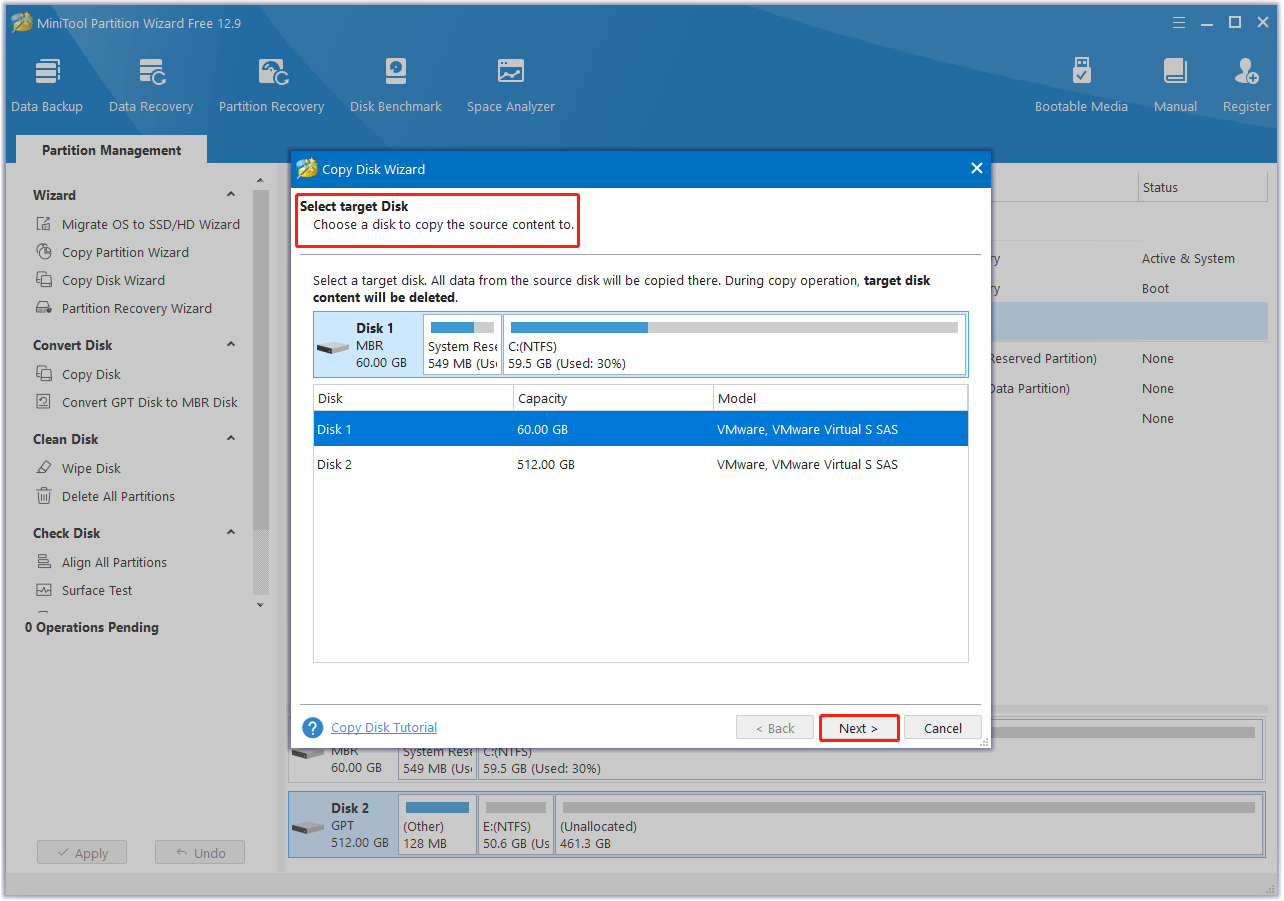Open the Partition Recovery tool
Image resolution: width=1284 pixels, height=901 pixels.
[271, 82]
